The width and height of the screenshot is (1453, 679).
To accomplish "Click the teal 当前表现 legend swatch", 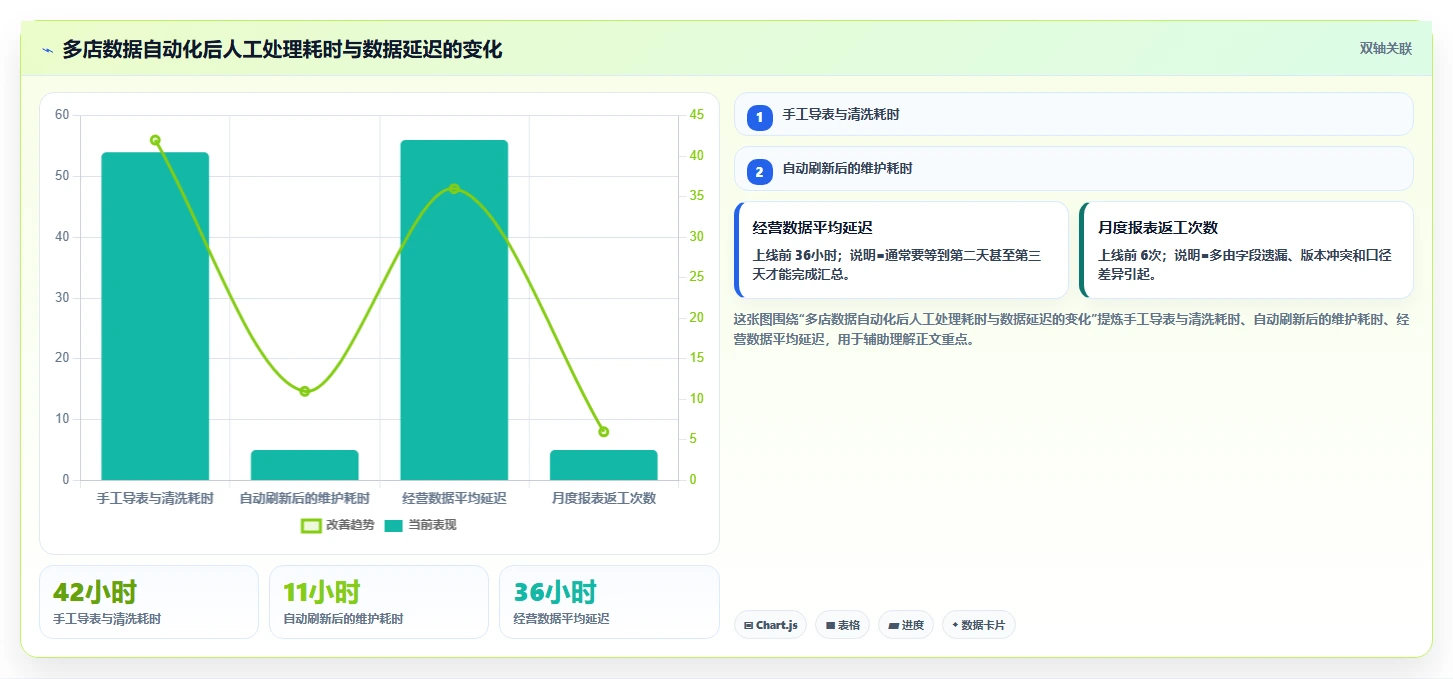I will pos(394,525).
